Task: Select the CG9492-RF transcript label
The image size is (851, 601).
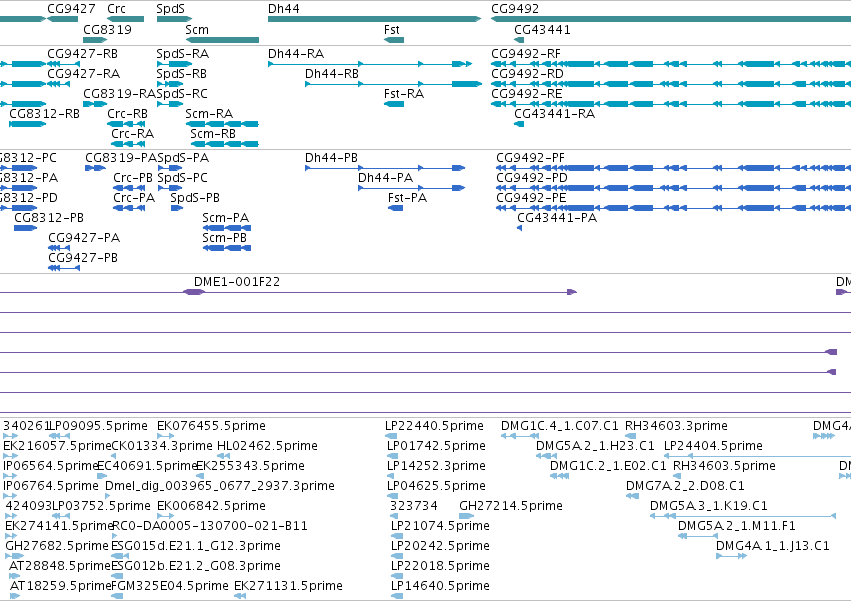Action: [526, 54]
